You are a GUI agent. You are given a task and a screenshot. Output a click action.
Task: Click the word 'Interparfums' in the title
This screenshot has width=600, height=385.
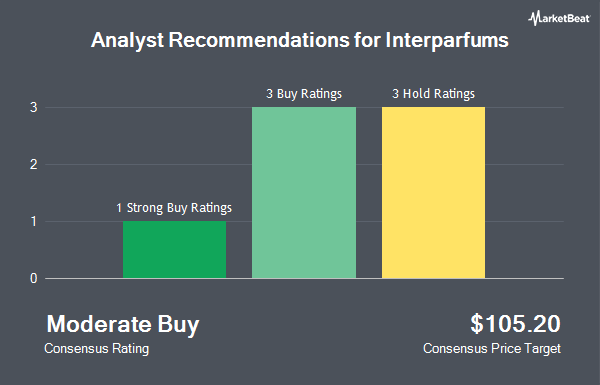coord(447,40)
